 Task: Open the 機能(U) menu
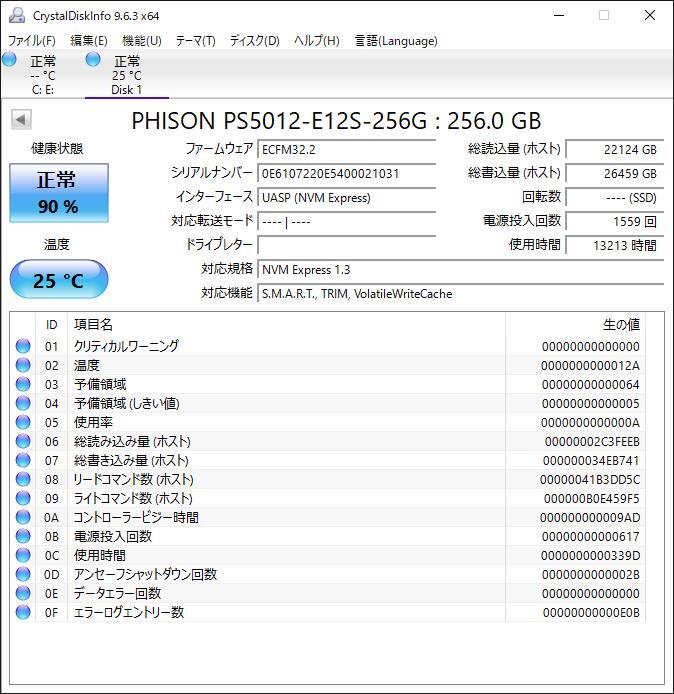point(142,41)
